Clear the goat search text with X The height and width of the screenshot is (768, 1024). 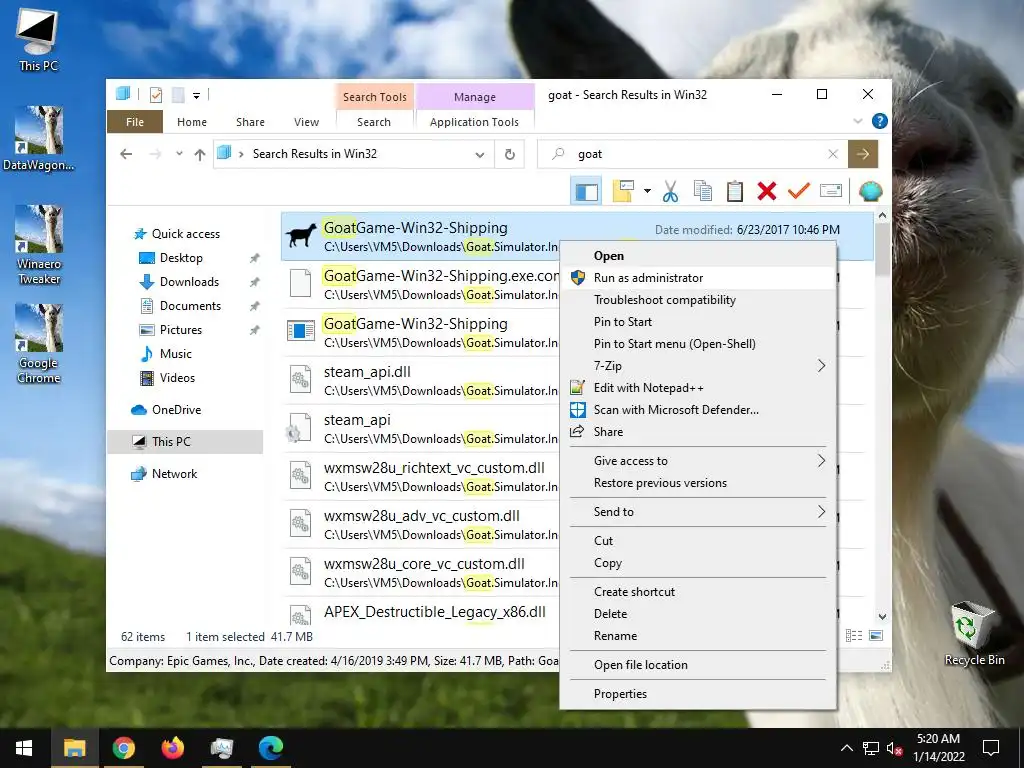coord(833,154)
